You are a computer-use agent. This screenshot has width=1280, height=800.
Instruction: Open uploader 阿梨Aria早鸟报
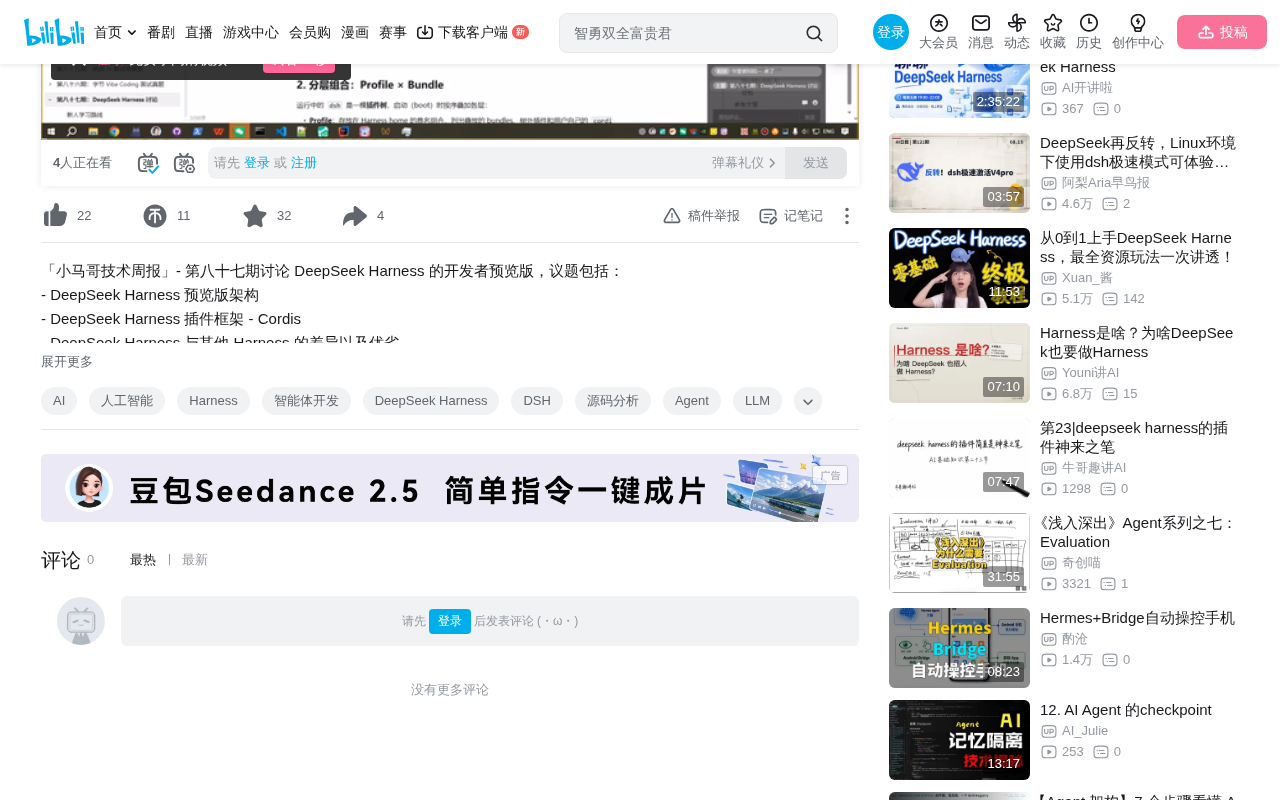coord(1105,183)
